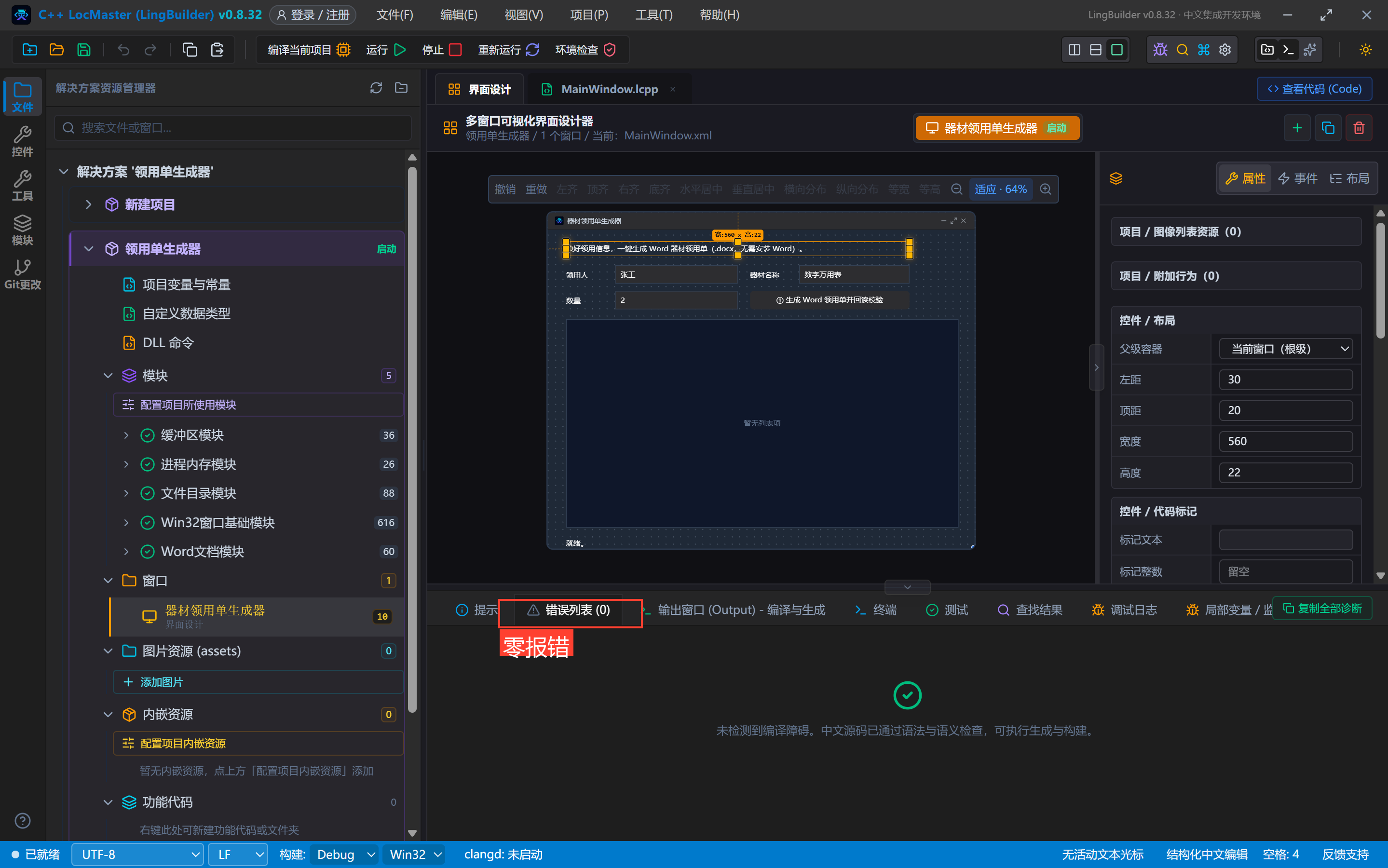Click the Stop (停止) square icon

pos(455,50)
